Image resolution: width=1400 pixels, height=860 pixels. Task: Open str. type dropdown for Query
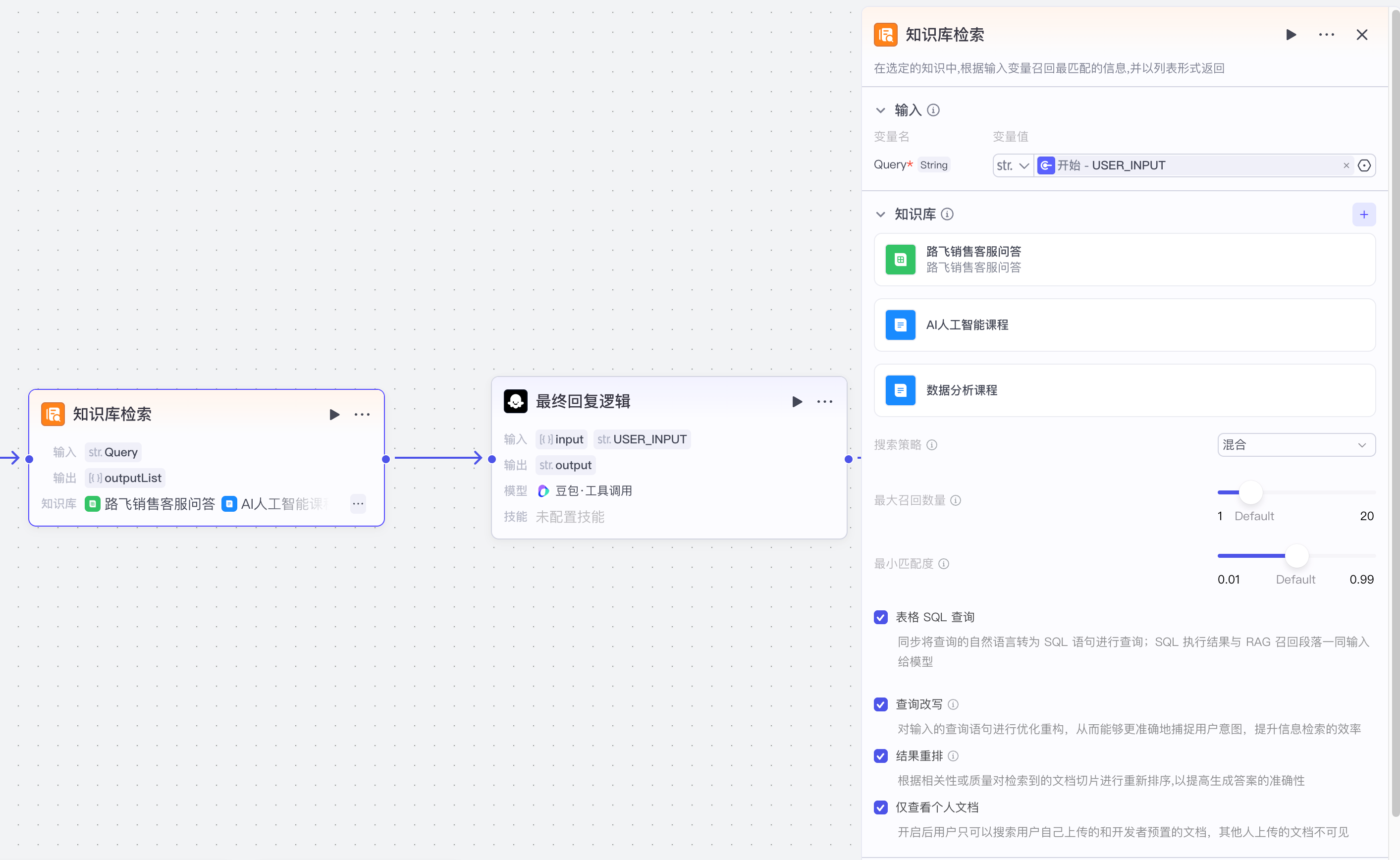1012,165
